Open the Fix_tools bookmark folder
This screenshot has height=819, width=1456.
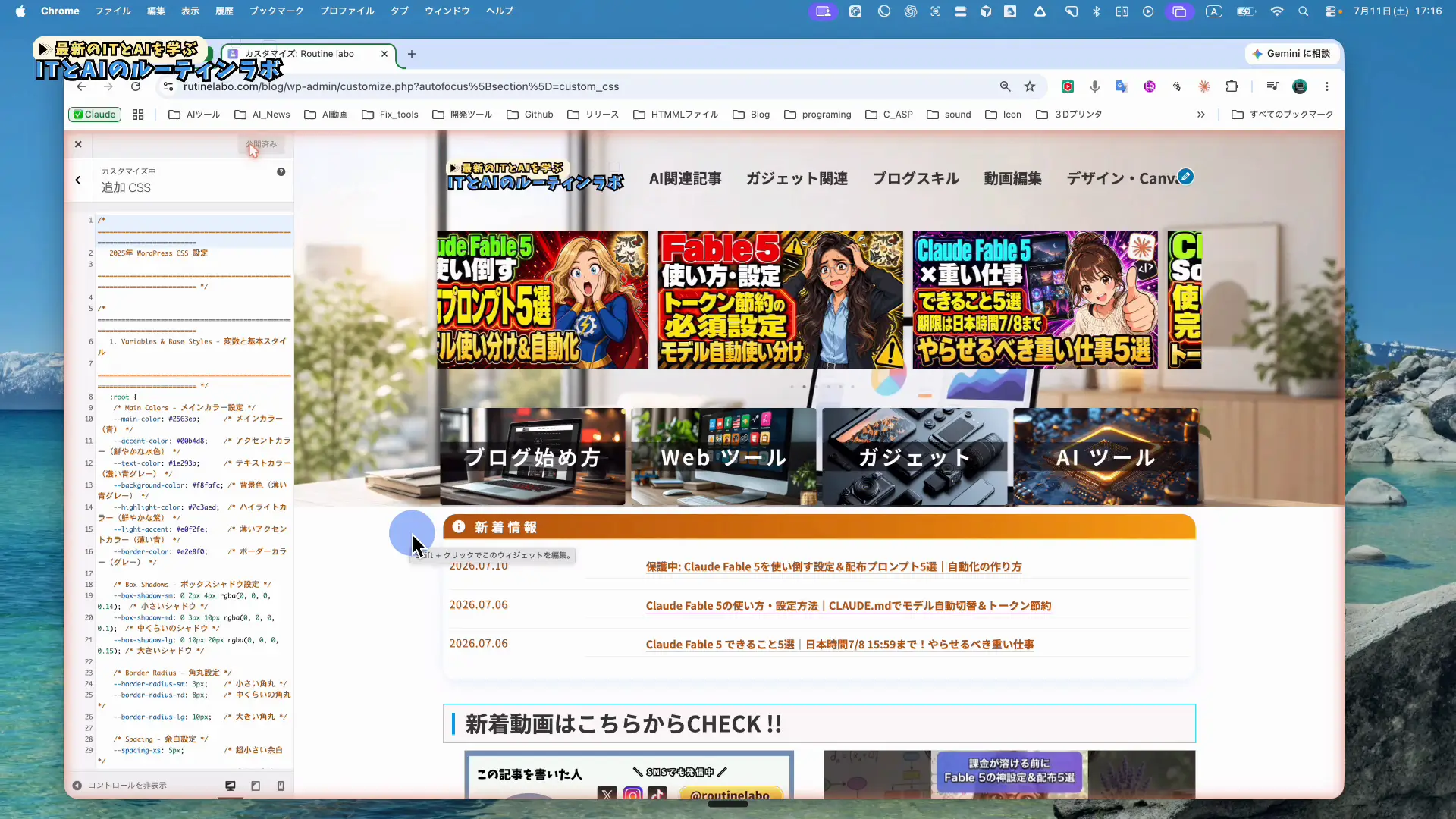(x=390, y=115)
